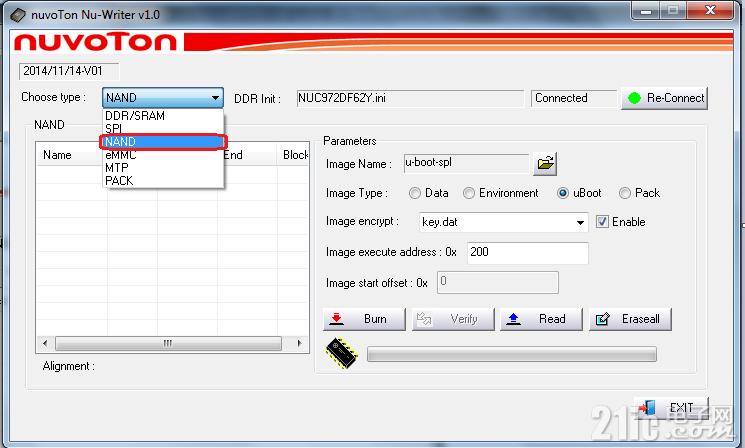Open the Image encrypt key.dat dropdown

tap(580, 222)
